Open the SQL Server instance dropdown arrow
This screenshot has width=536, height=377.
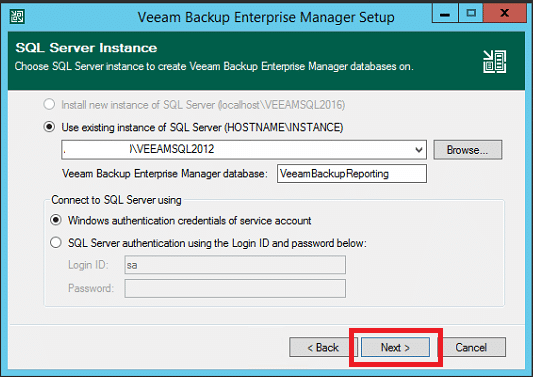(x=419, y=150)
